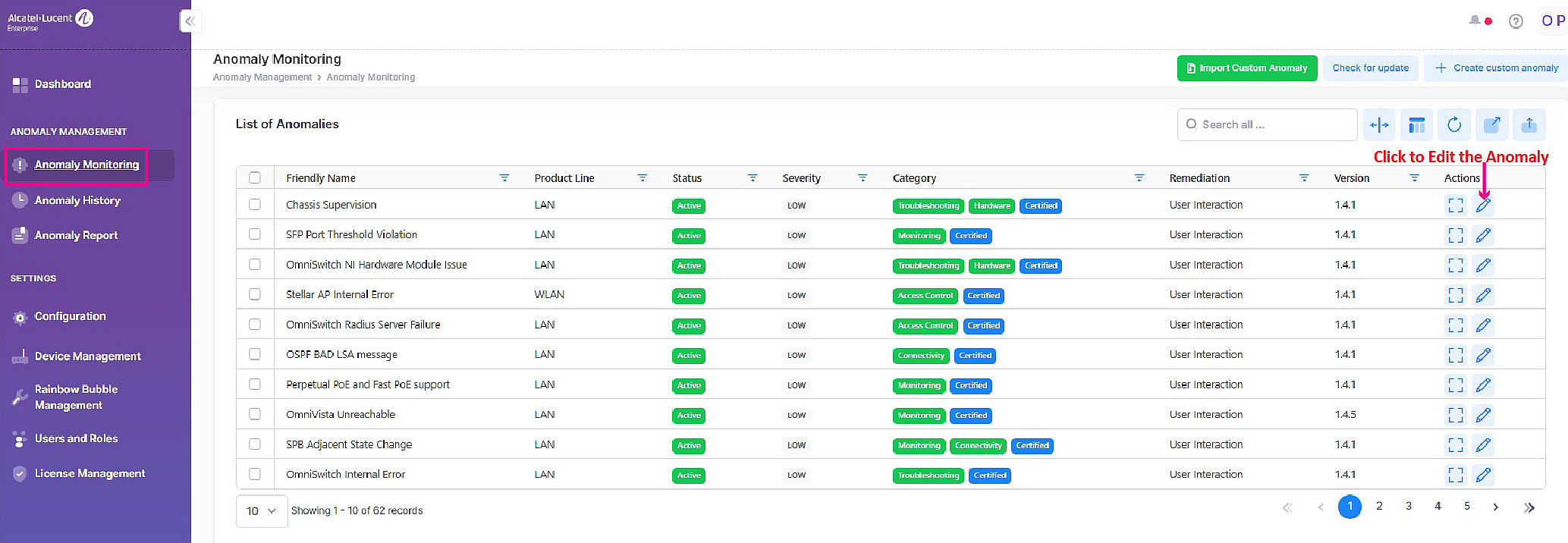Click the refresh icon above the anomalies table

coord(1453,125)
